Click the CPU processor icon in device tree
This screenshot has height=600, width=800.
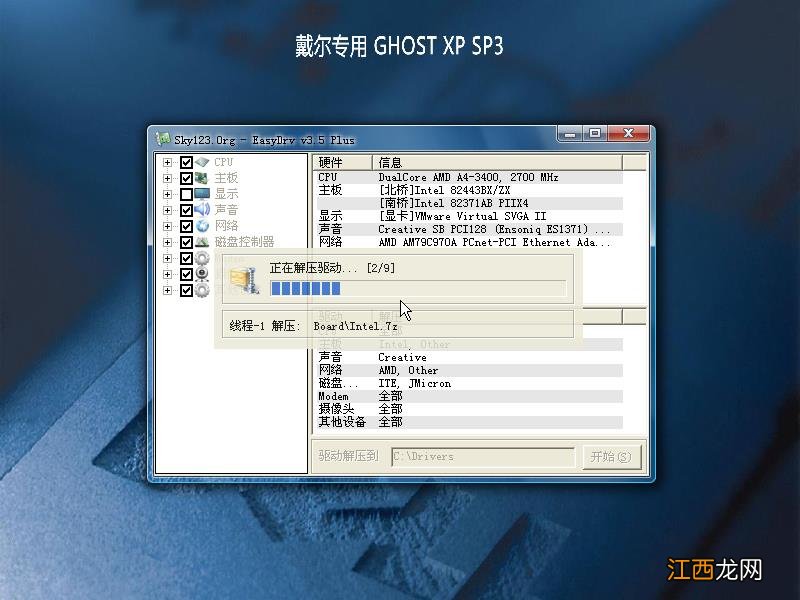tap(203, 162)
